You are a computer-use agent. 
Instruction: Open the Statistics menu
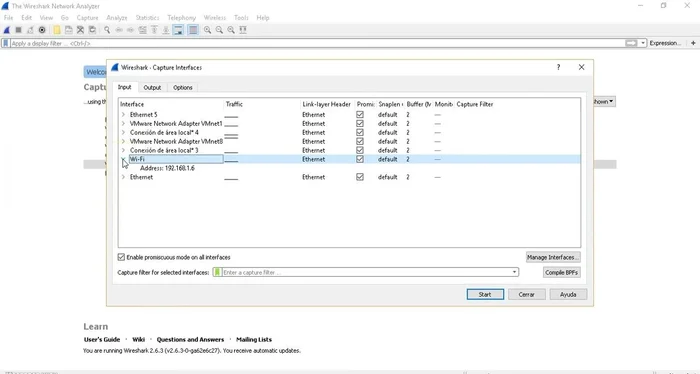coord(147,18)
